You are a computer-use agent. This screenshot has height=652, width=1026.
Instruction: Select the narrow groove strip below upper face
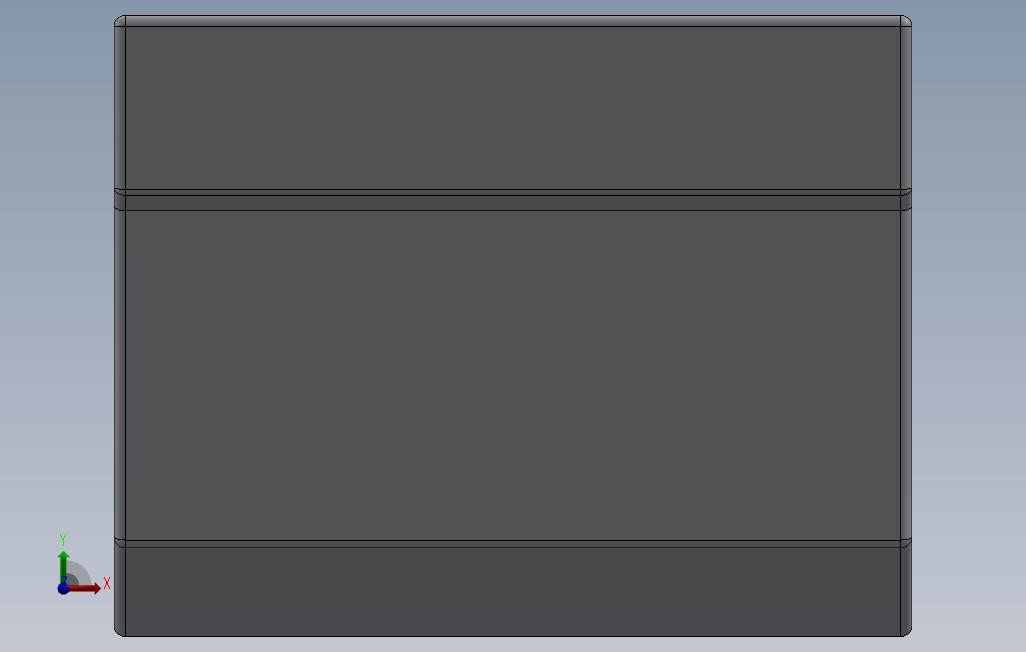click(513, 202)
